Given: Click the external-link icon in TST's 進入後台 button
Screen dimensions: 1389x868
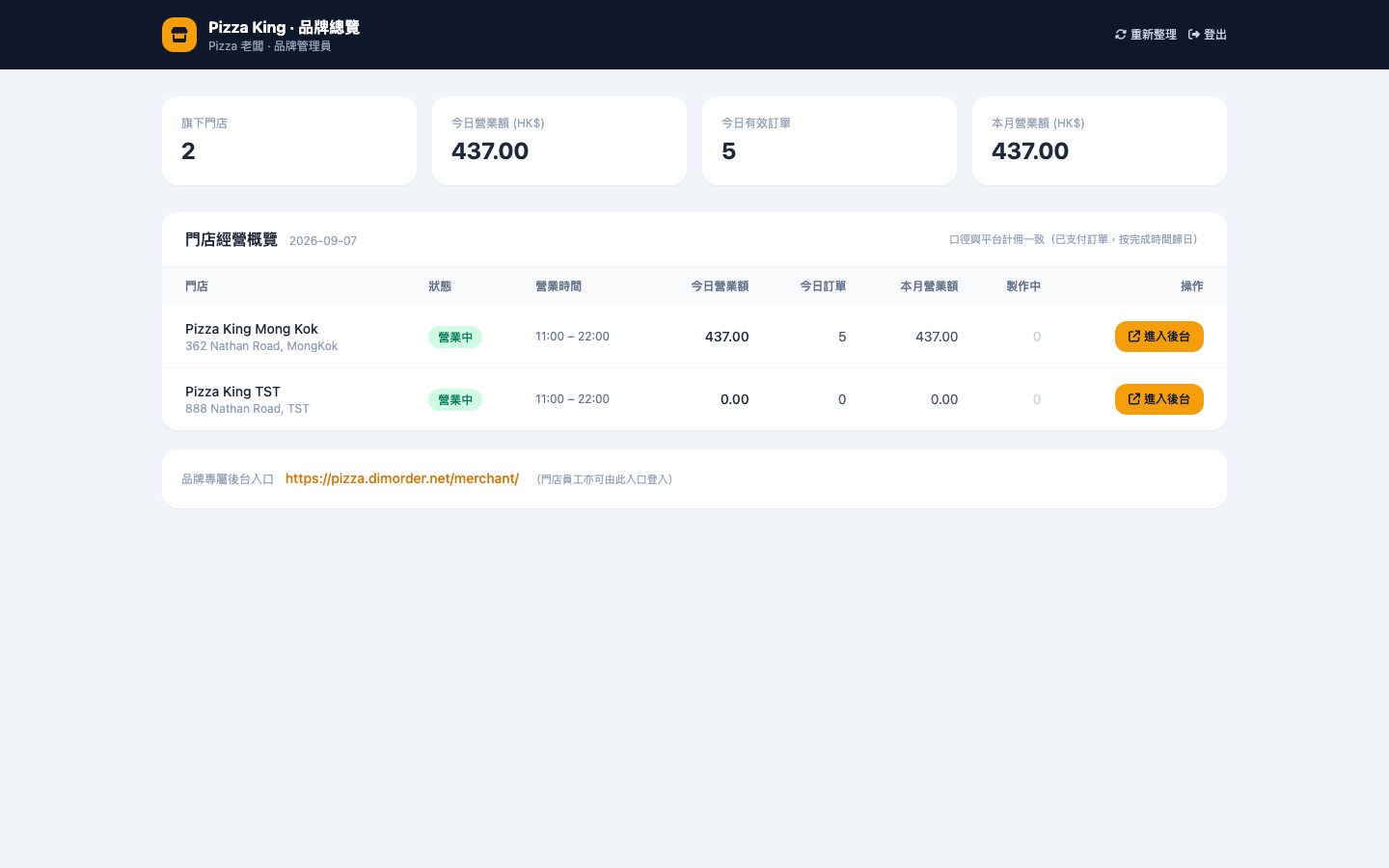Looking at the screenshot, I should pos(1134,399).
